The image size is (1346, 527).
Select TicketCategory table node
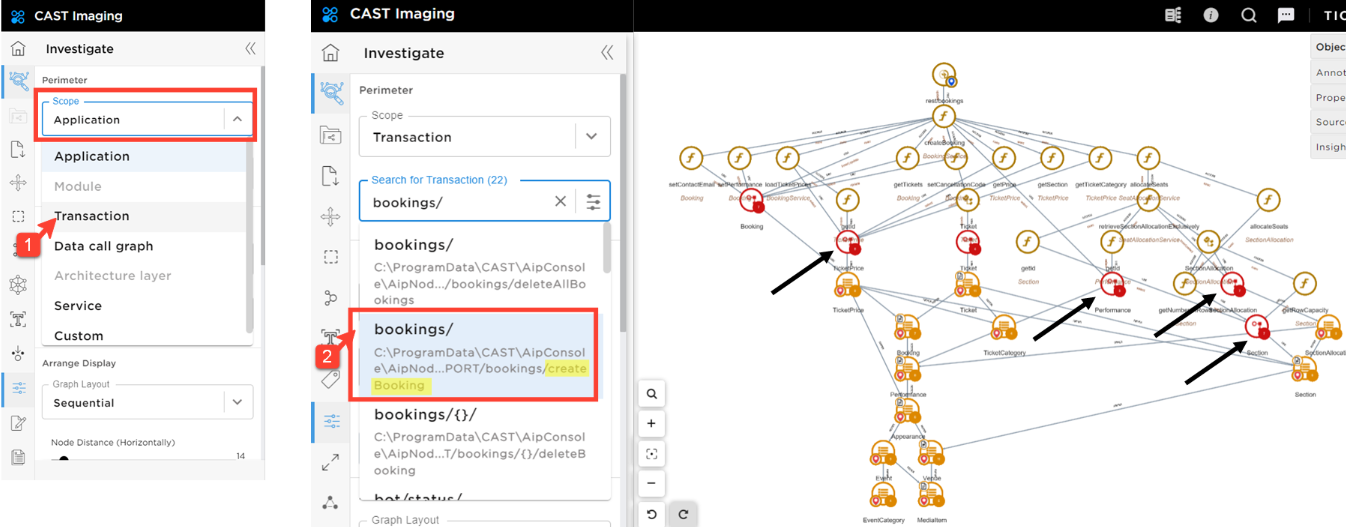(1004, 327)
